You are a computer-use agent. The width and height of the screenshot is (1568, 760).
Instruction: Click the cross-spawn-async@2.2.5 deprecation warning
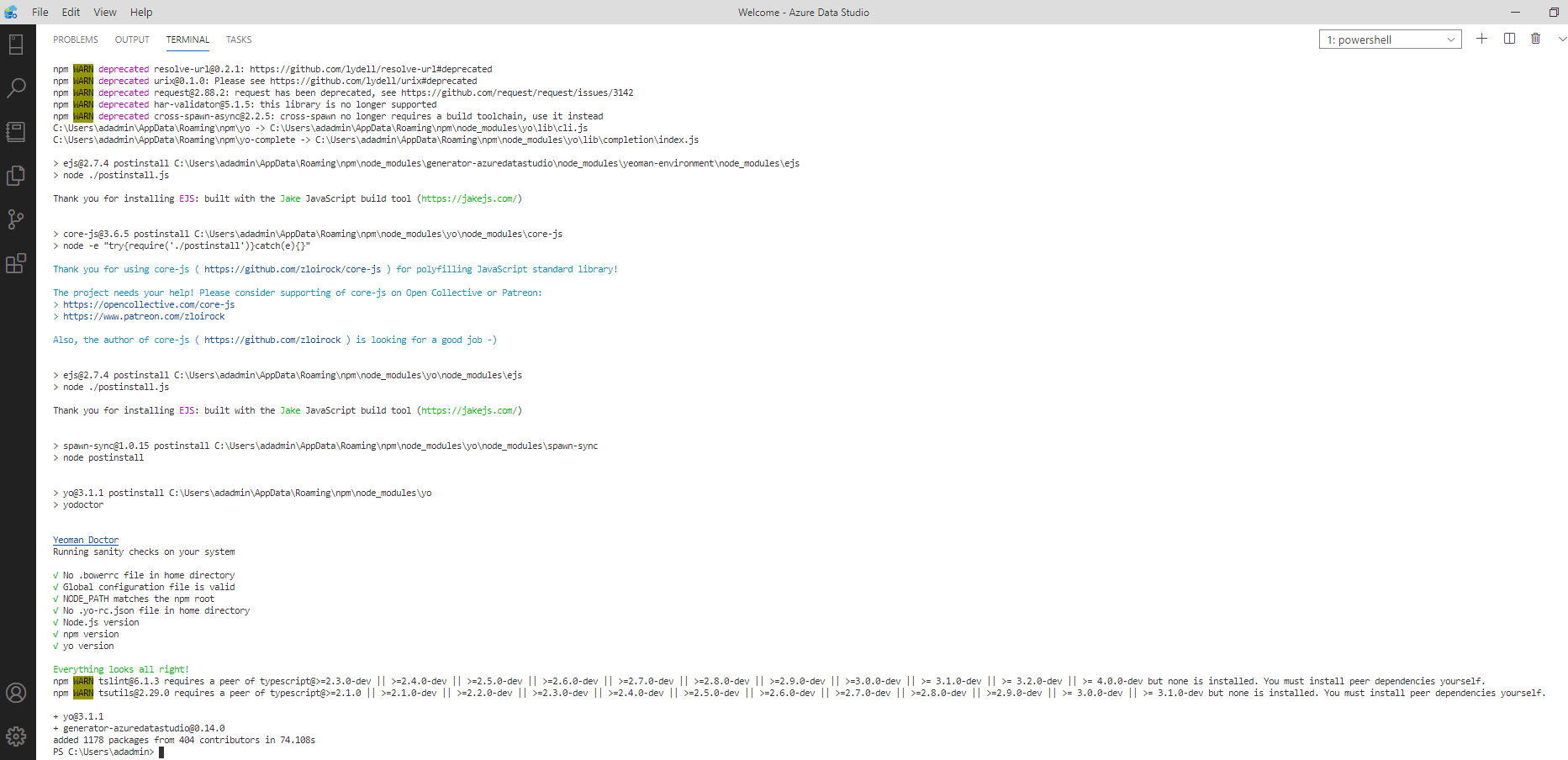point(328,116)
